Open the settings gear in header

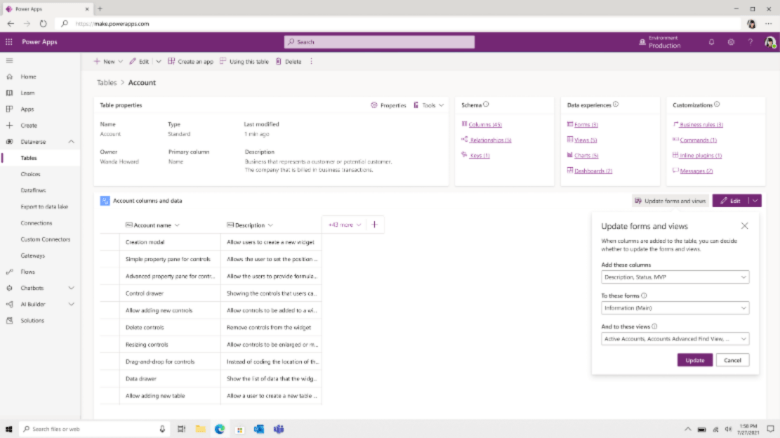(x=731, y=42)
